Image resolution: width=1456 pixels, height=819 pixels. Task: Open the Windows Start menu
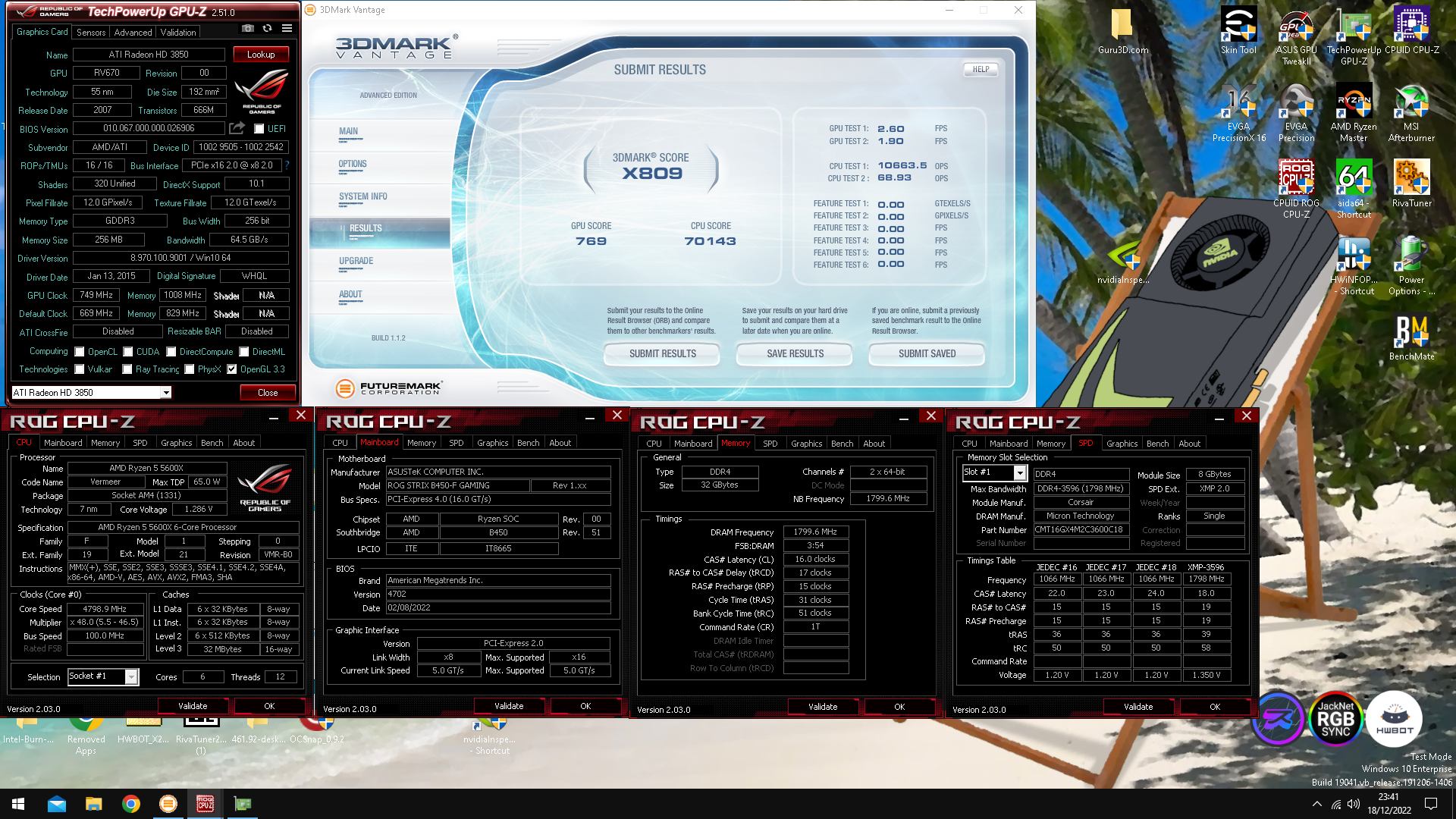click(18, 804)
